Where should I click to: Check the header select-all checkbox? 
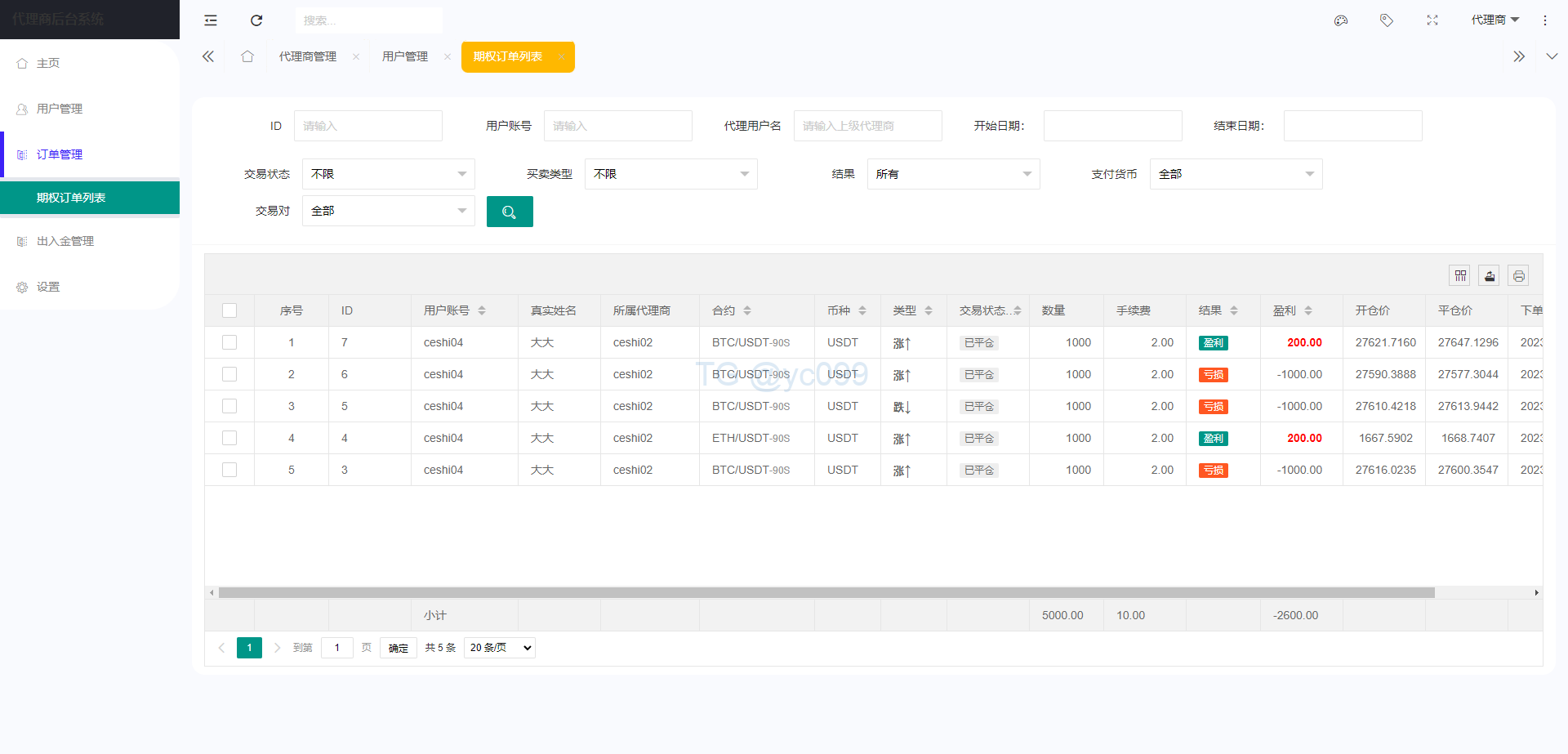pyautogui.click(x=229, y=310)
